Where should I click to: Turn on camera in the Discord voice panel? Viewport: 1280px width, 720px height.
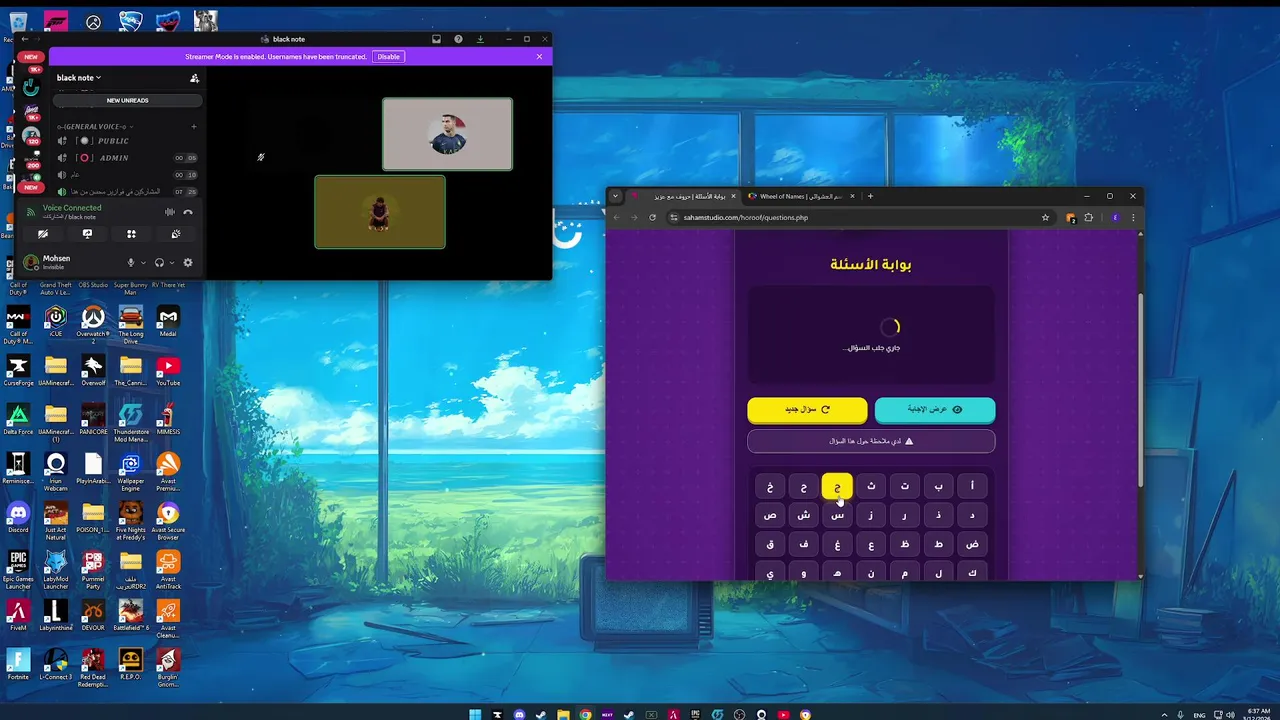43,234
